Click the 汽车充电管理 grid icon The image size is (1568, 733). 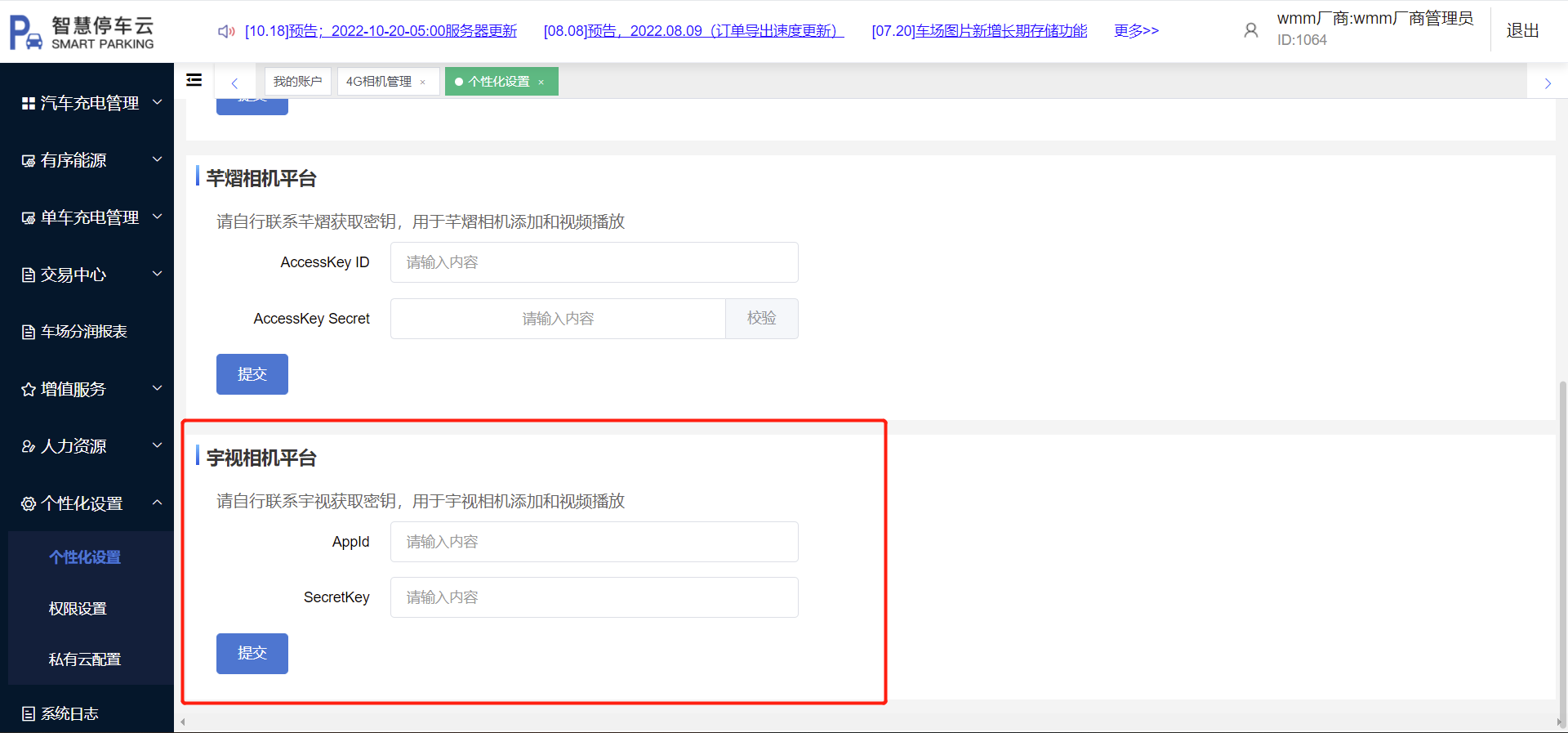(29, 104)
